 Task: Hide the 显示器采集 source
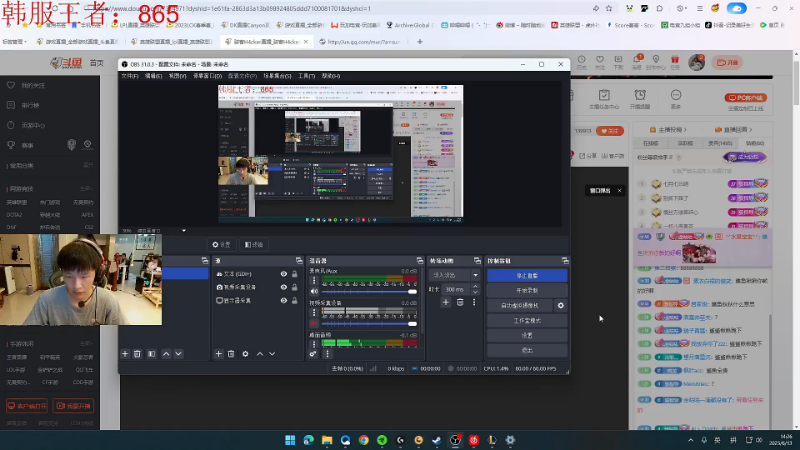(284, 301)
